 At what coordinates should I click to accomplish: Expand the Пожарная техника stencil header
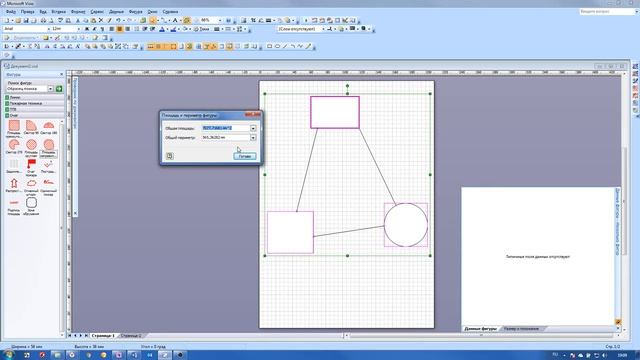pyautogui.click(x=34, y=103)
